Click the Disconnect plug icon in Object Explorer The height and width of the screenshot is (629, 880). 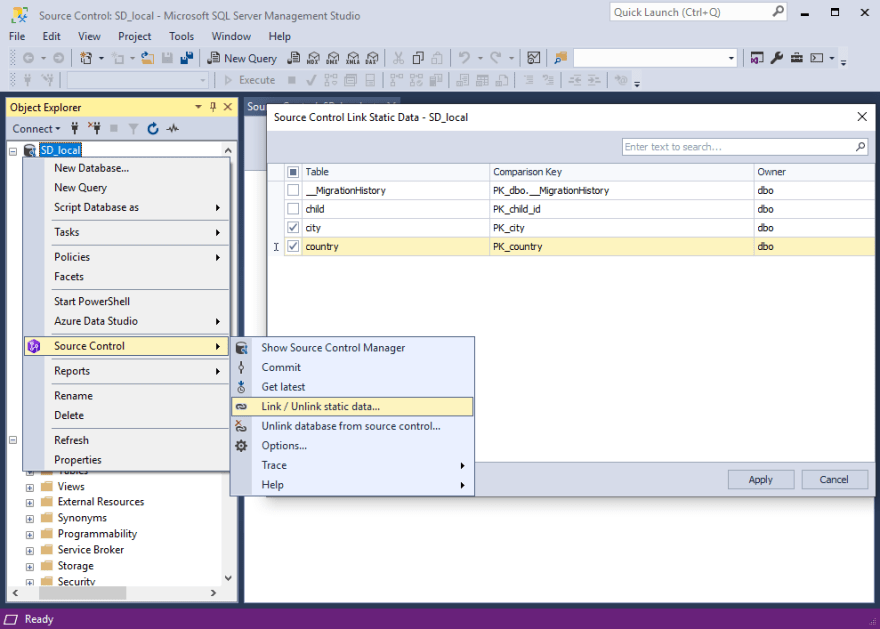click(94, 128)
